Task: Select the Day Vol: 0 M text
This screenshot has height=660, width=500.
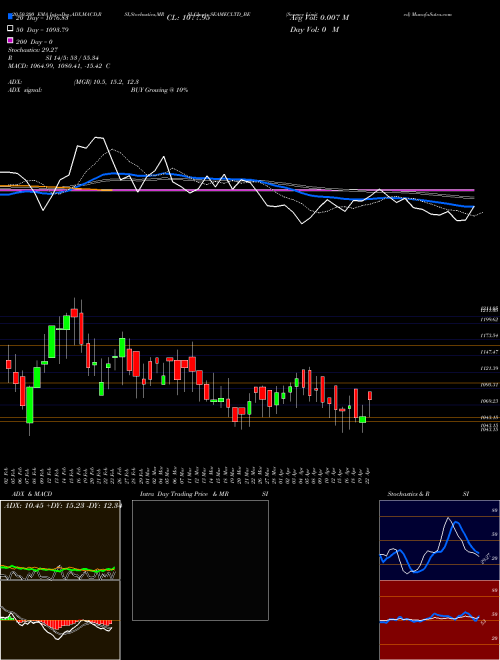Action: 314,29
